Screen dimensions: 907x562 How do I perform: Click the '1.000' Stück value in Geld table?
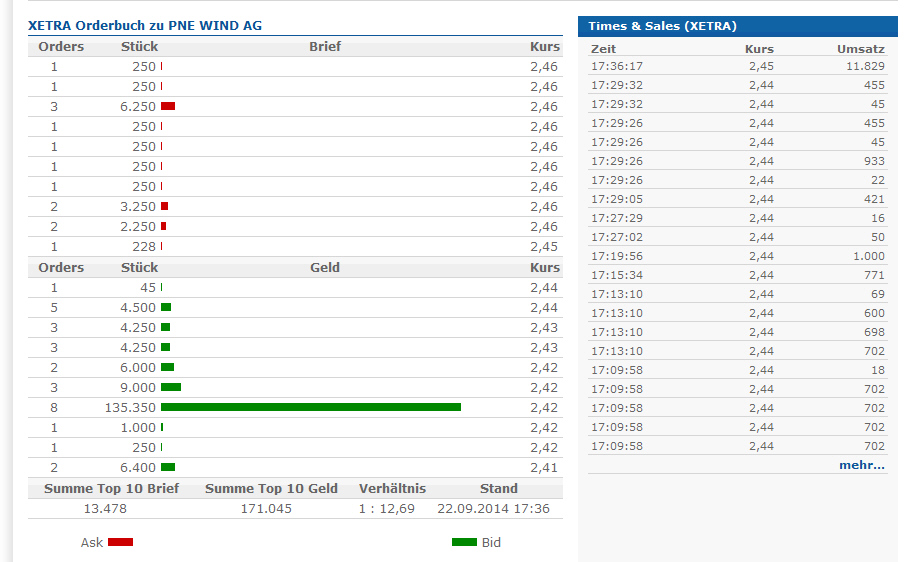tap(138, 427)
